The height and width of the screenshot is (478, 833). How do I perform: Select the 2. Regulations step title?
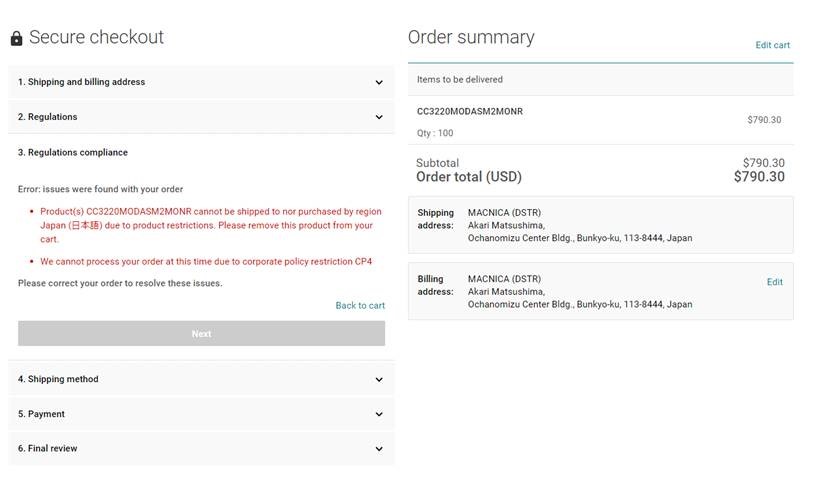pos(47,117)
